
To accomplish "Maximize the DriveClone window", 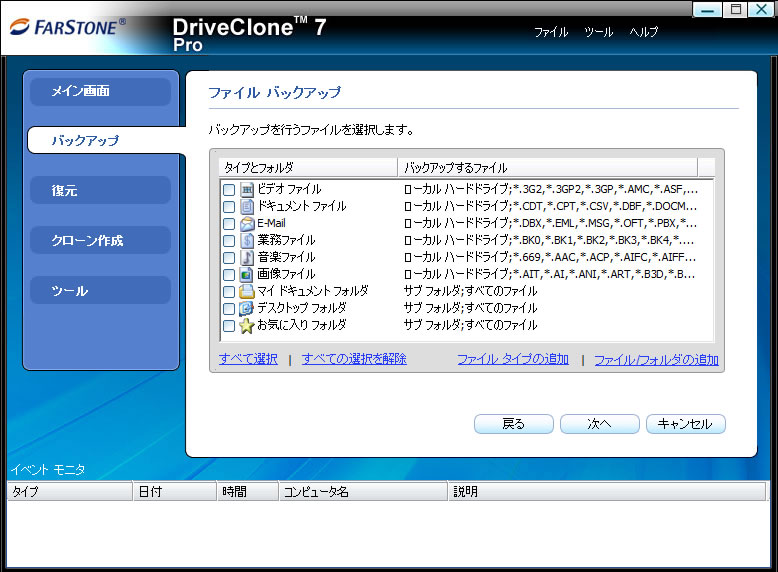I will (735, 9).
